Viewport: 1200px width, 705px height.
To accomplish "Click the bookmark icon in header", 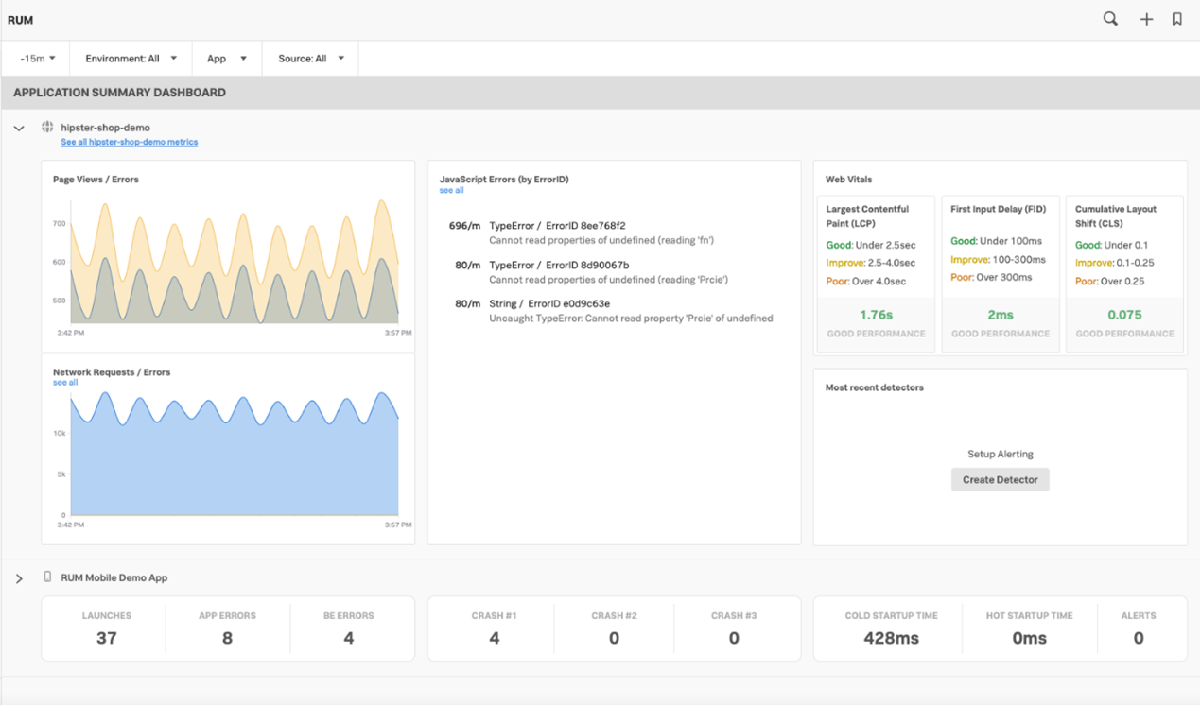I will click(x=1177, y=19).
